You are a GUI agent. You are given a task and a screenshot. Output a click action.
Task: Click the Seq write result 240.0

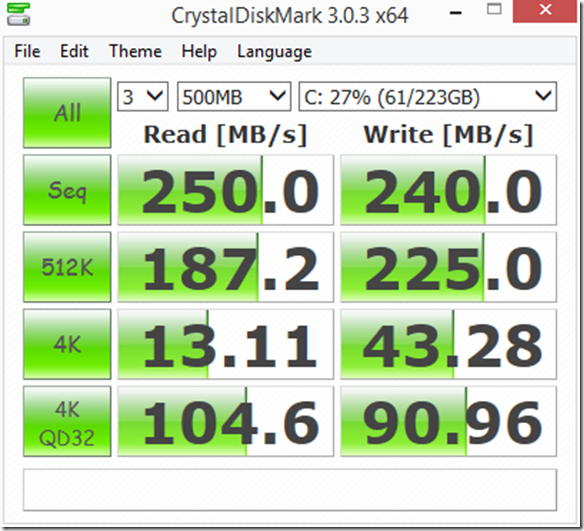pyautogui.click(x=448, y=190)
